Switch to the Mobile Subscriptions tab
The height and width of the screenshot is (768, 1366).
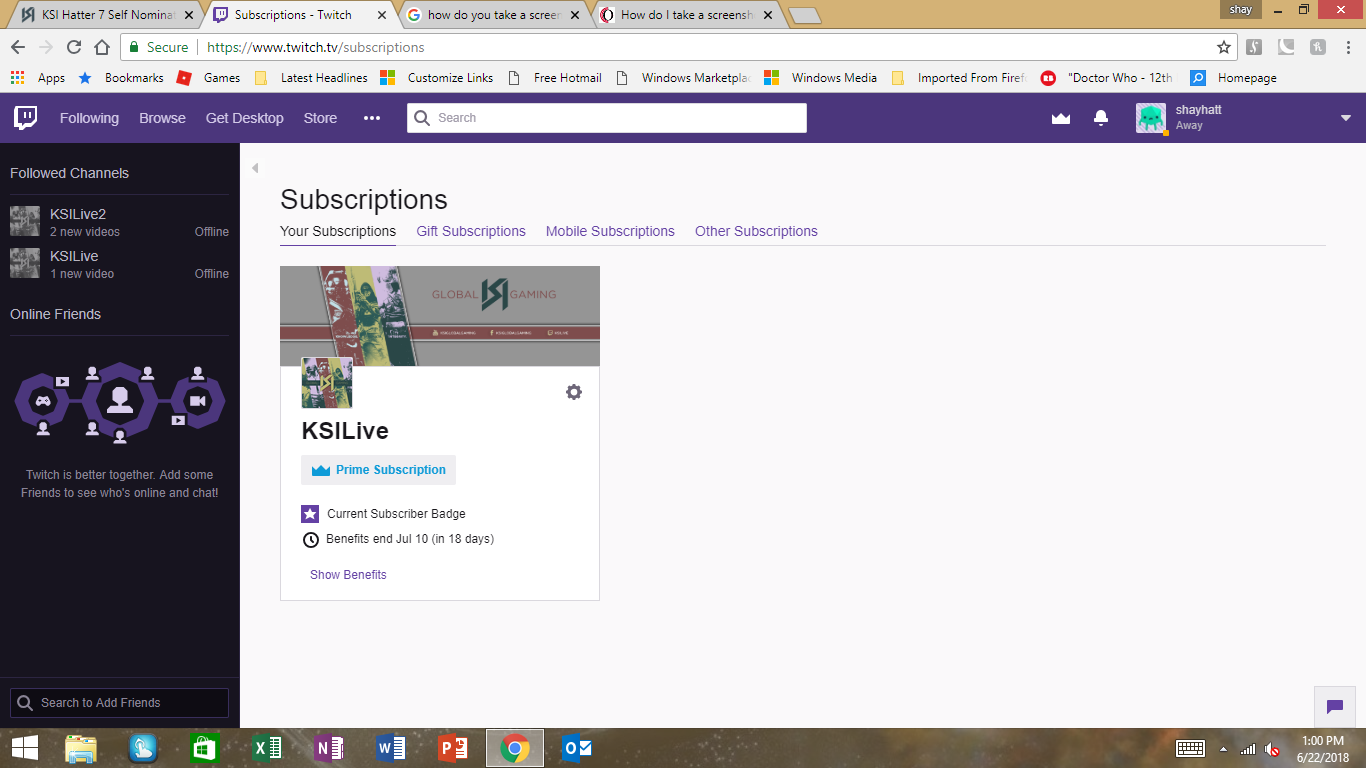610,231
